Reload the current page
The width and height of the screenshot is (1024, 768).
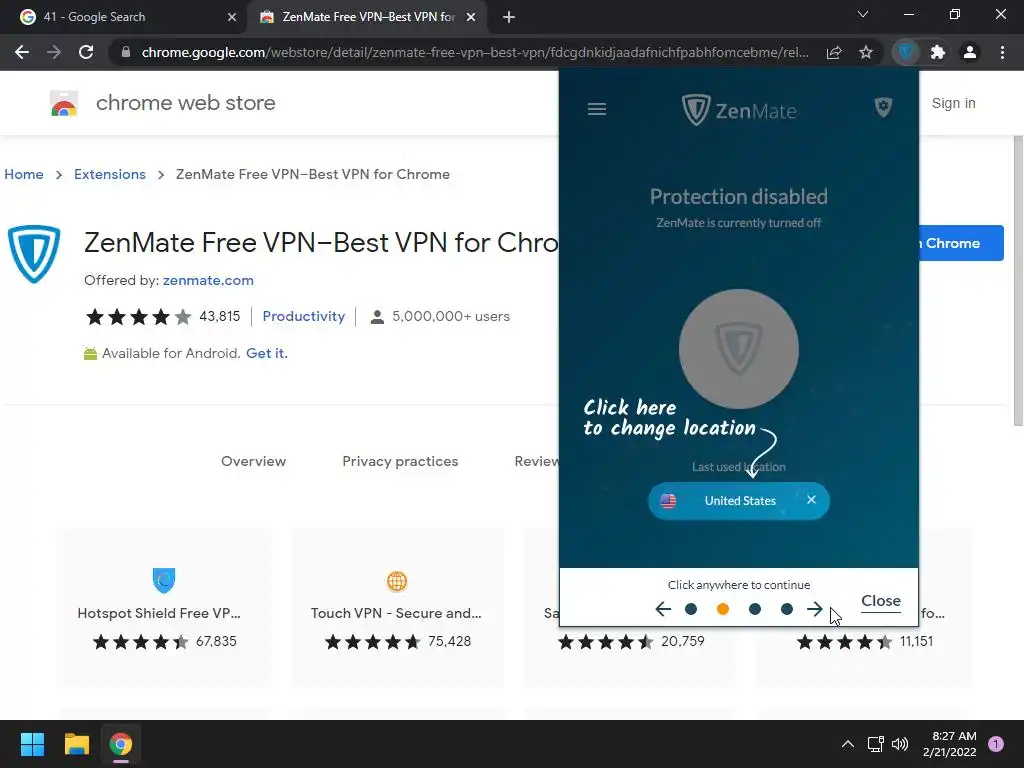coord(86,52)
